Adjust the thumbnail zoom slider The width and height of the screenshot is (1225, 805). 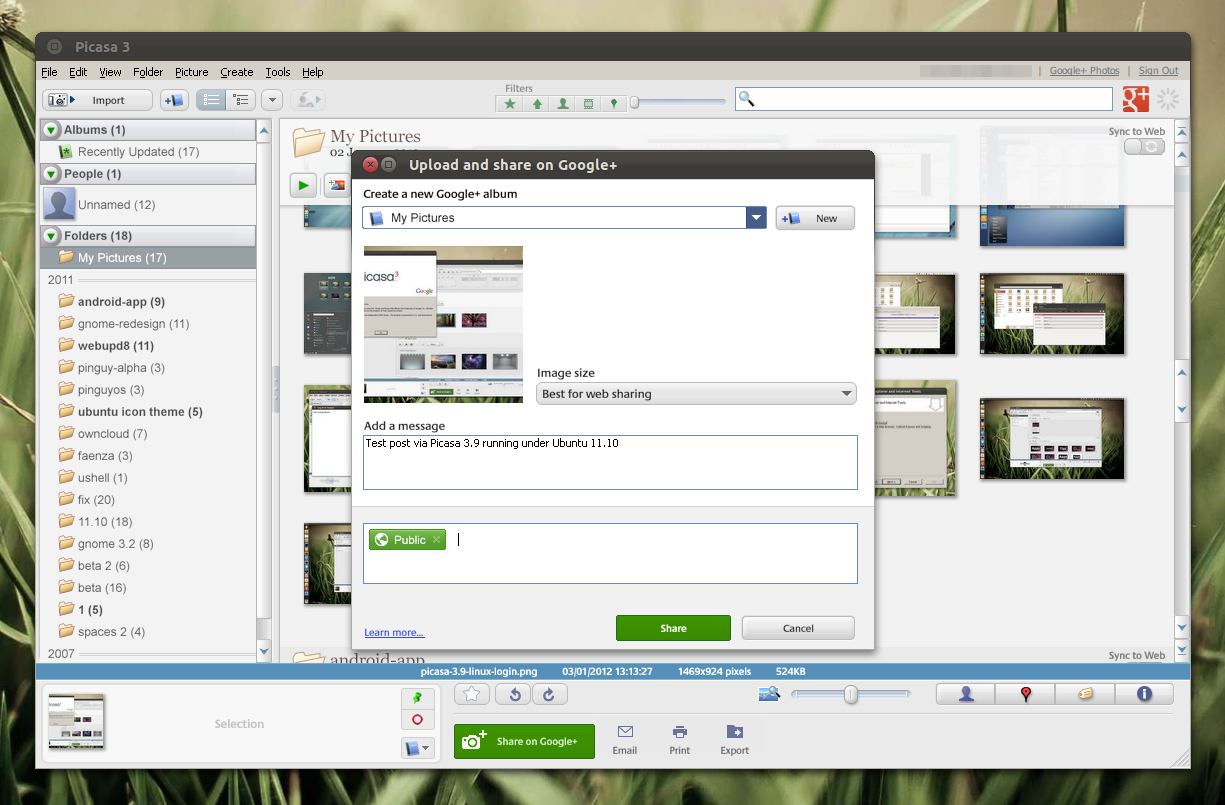(x=851, y=693)
